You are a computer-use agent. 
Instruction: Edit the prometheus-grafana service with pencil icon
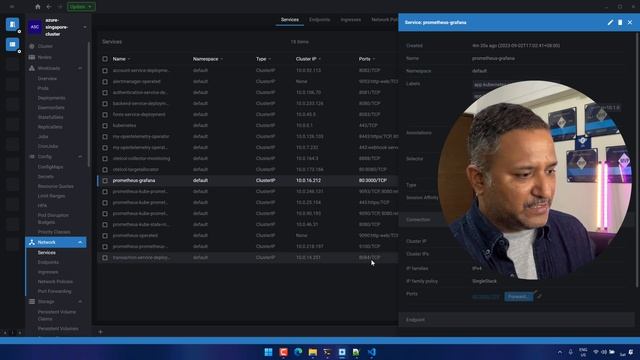point(610,22)
